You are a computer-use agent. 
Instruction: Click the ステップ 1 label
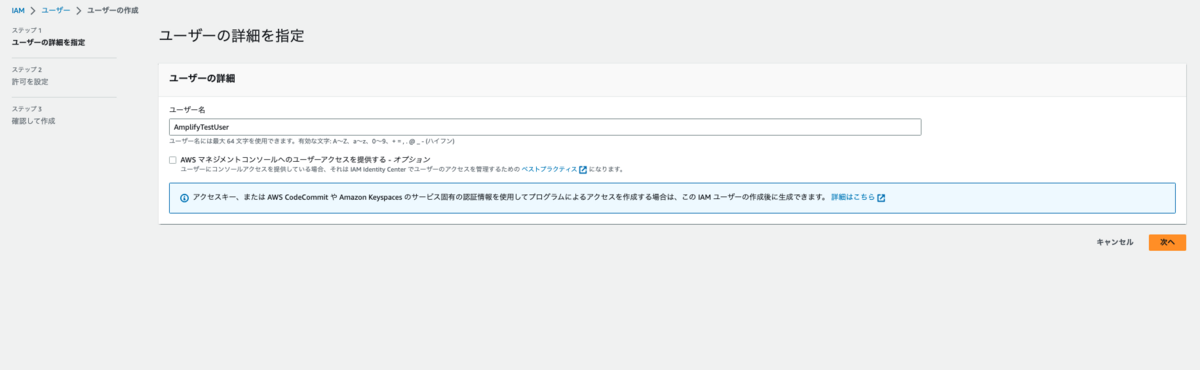pyautogui.click(x=27, y=31)
